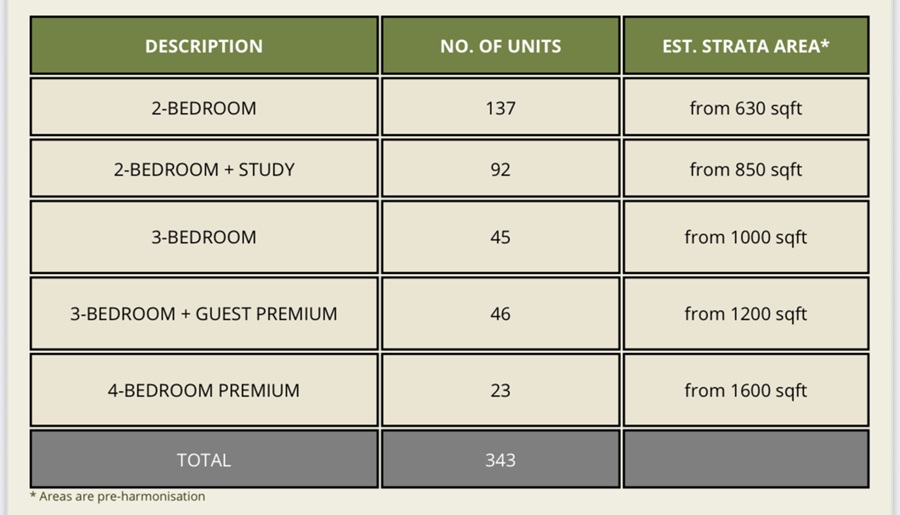
Task: Select the 2-BEDROOM description cell
Action: coord(204,108)
